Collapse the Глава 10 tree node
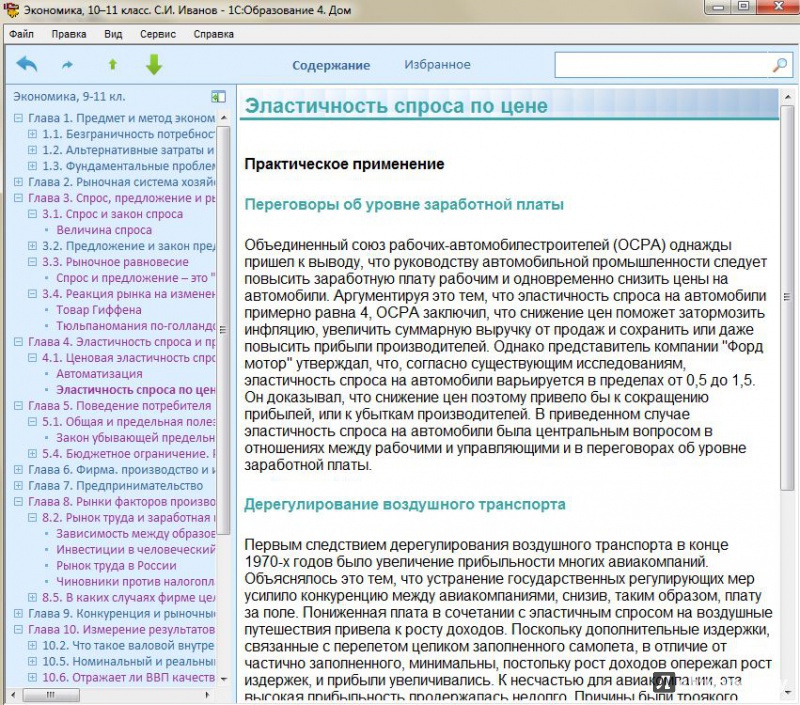 pos(18,630)
